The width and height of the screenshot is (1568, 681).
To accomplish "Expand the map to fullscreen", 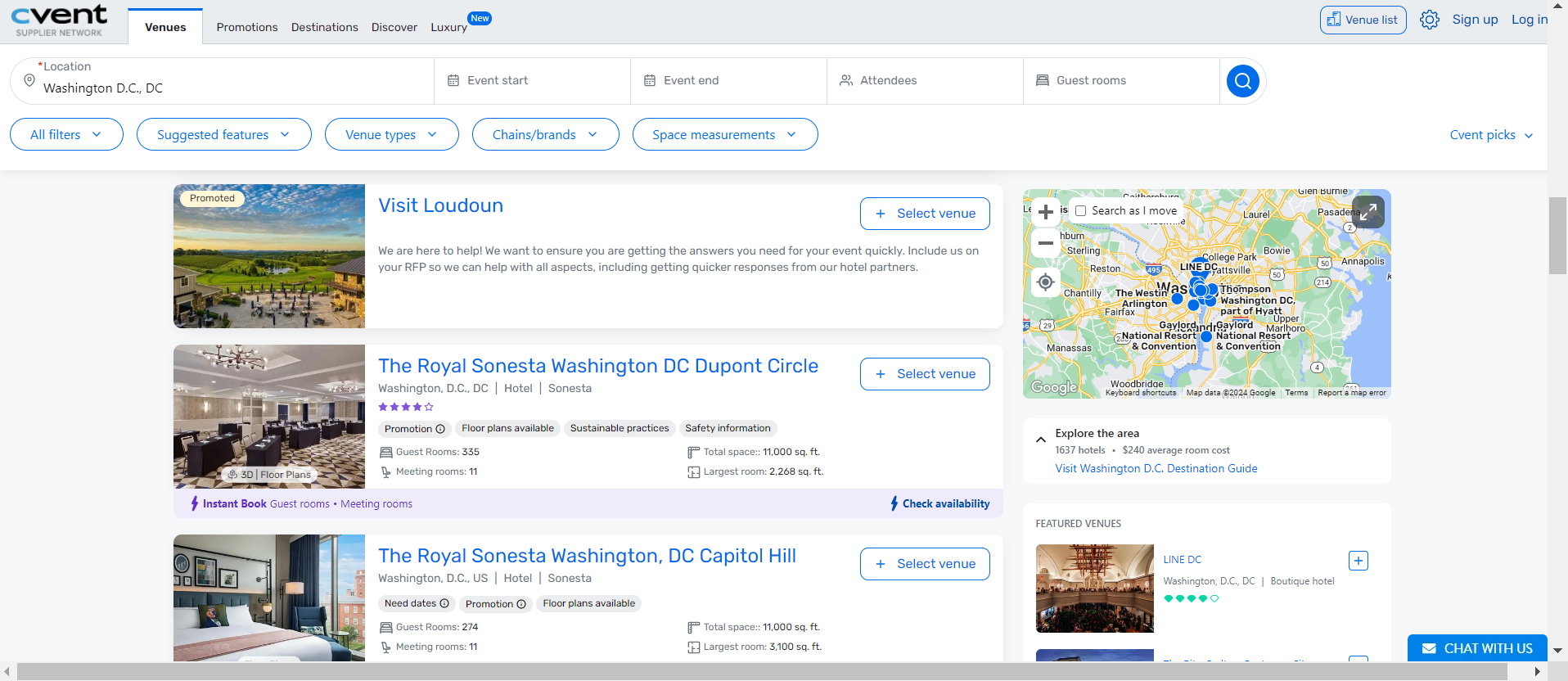I will coord(1368,212).
